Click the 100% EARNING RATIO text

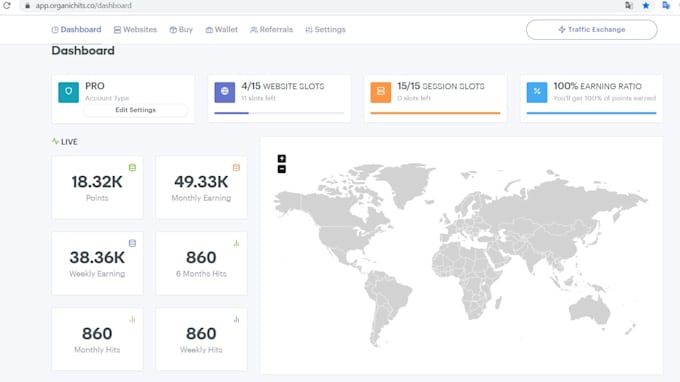(x=598, y=86)
